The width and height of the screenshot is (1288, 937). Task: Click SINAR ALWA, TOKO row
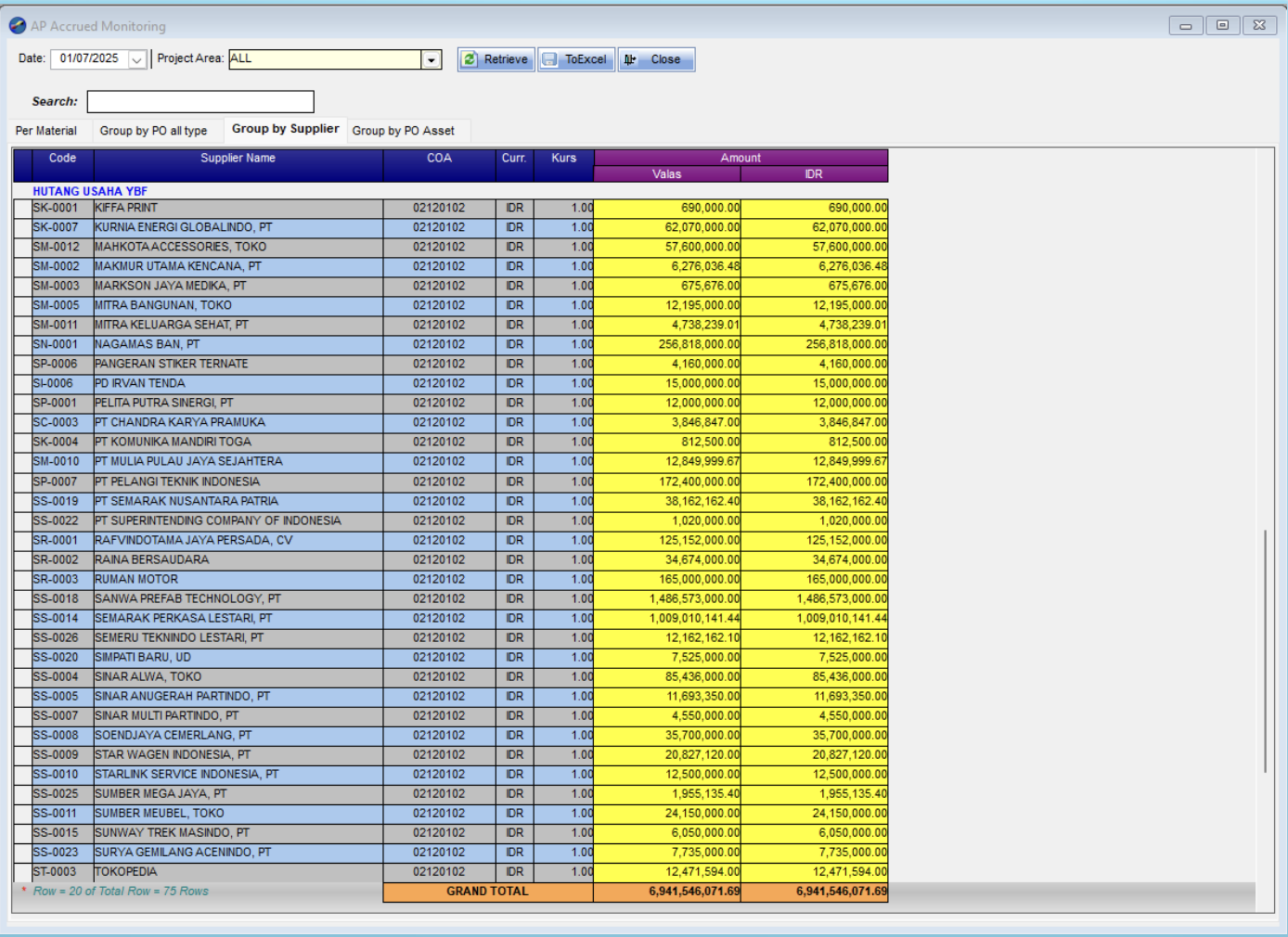(451, 676)
